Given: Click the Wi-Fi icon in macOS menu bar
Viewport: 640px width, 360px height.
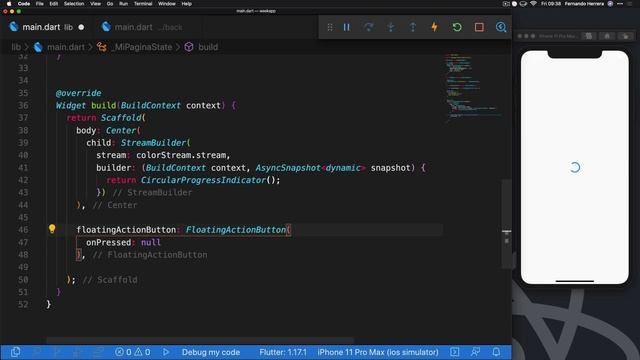Looking at the screenshot, I should (x=533, y=4).
